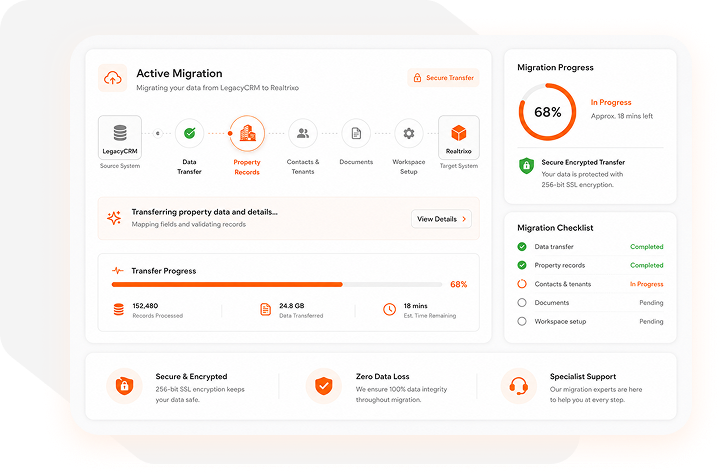Image resolution: width=722 pixels, height=474 pixels.
Task: Select the Contacts & tenants In Progress item
Action: (590, 284)
